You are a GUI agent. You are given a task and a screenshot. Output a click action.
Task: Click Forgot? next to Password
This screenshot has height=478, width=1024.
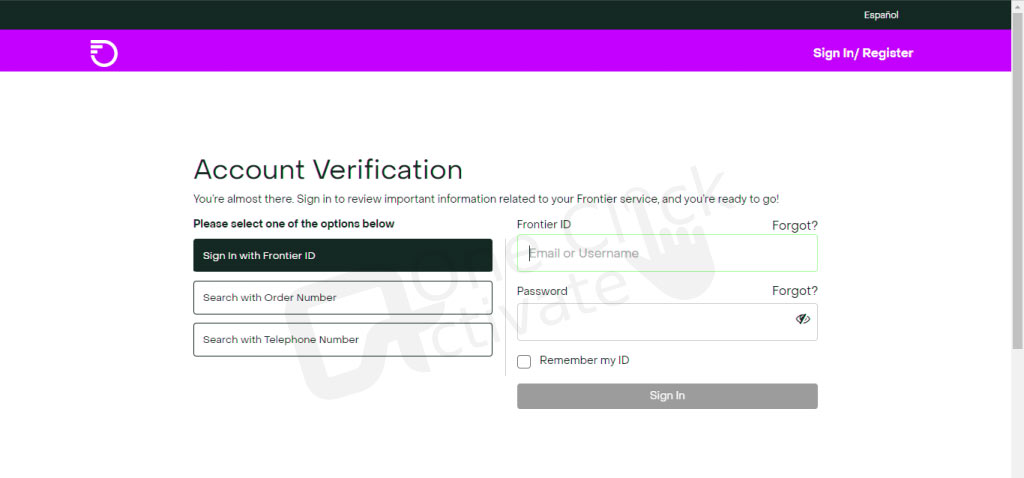(795, 291)
